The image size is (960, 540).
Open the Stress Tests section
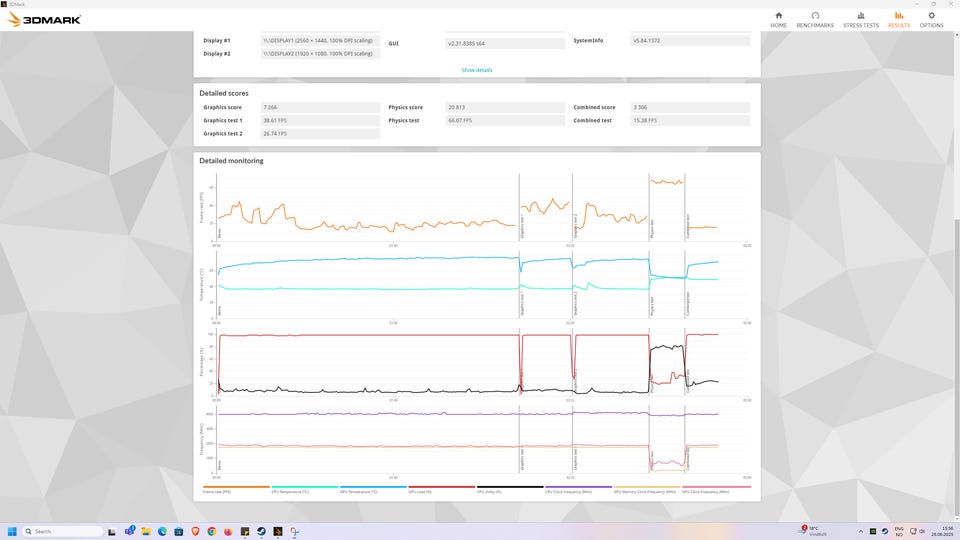click(860, 19)
